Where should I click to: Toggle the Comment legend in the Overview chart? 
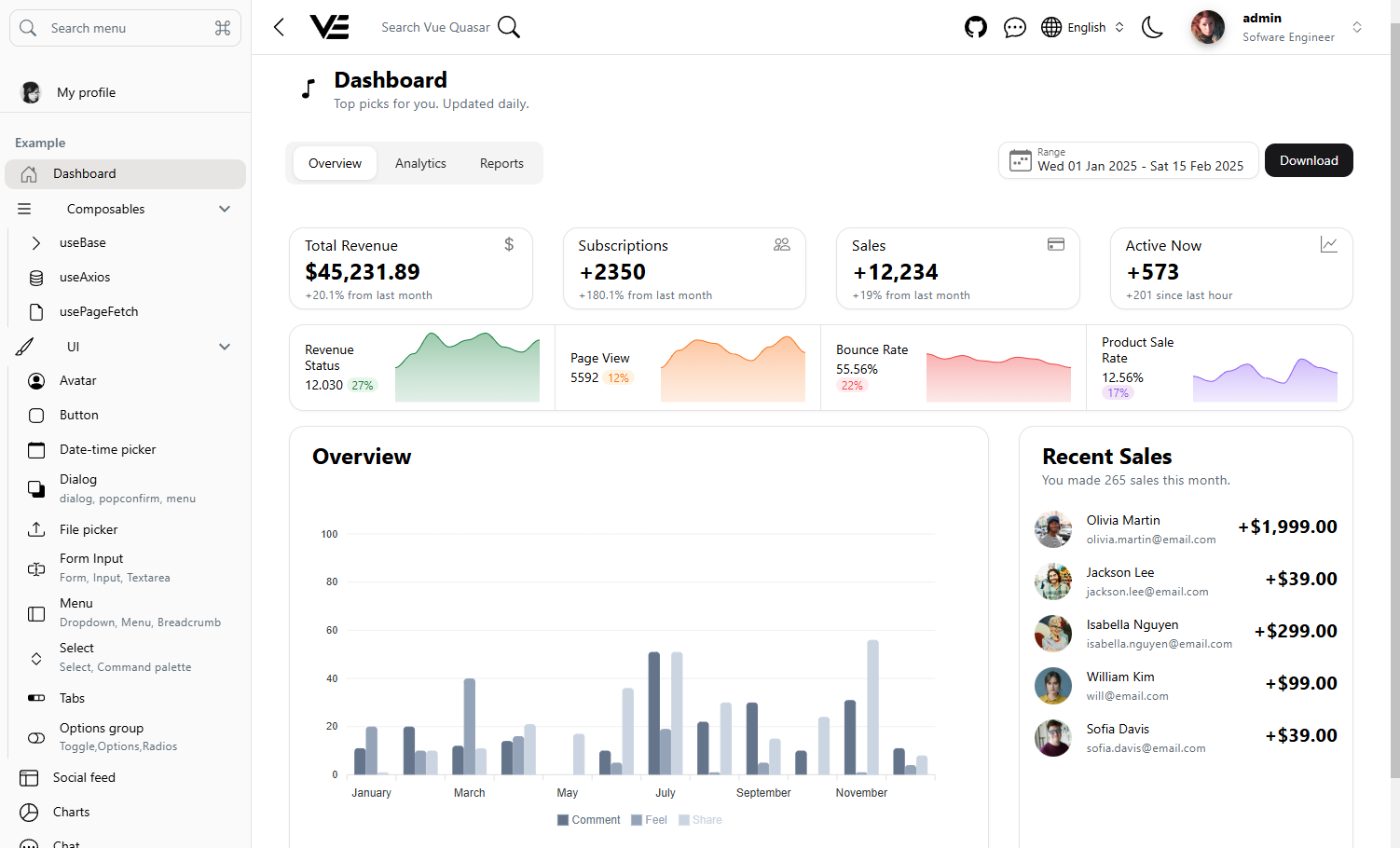(588, 819)
